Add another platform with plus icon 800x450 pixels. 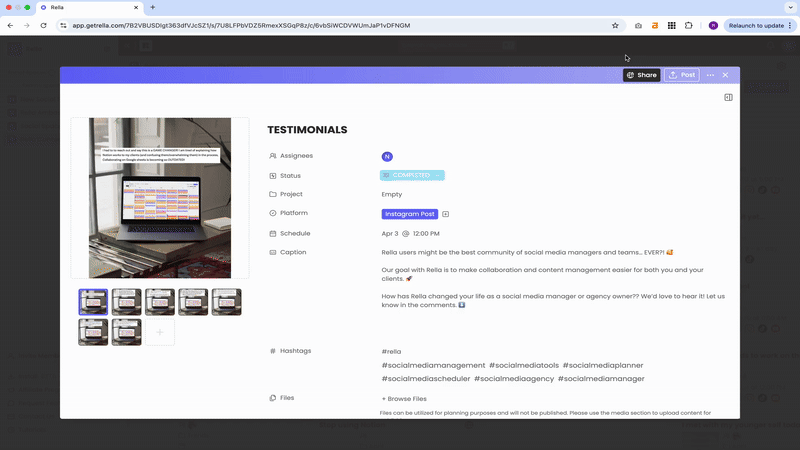point(445,214)
